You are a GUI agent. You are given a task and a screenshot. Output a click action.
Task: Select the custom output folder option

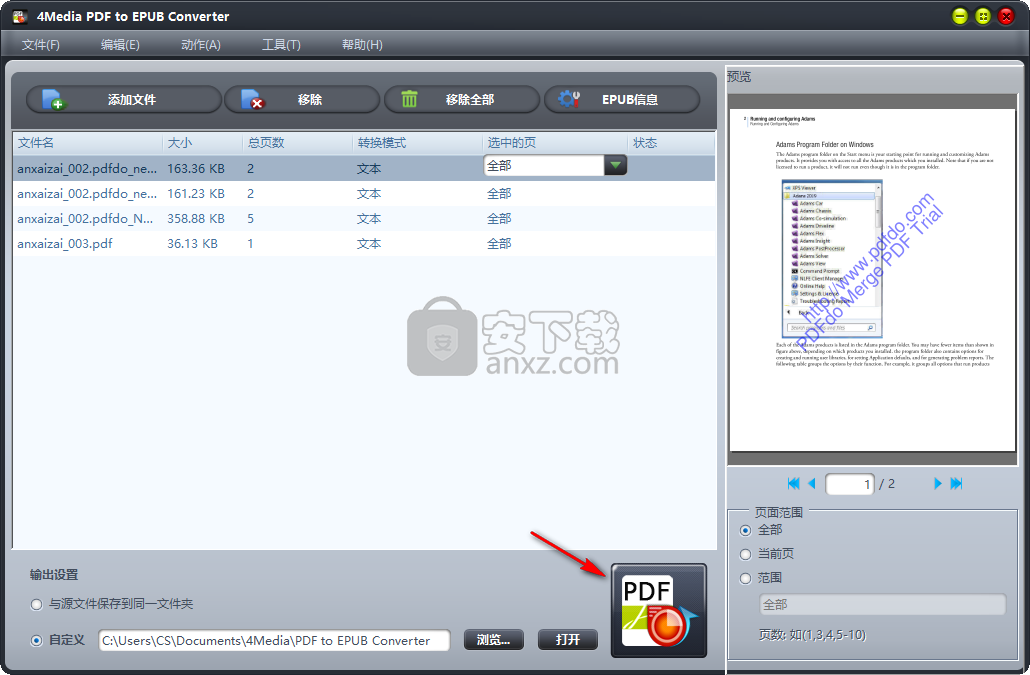coord(37,641)
